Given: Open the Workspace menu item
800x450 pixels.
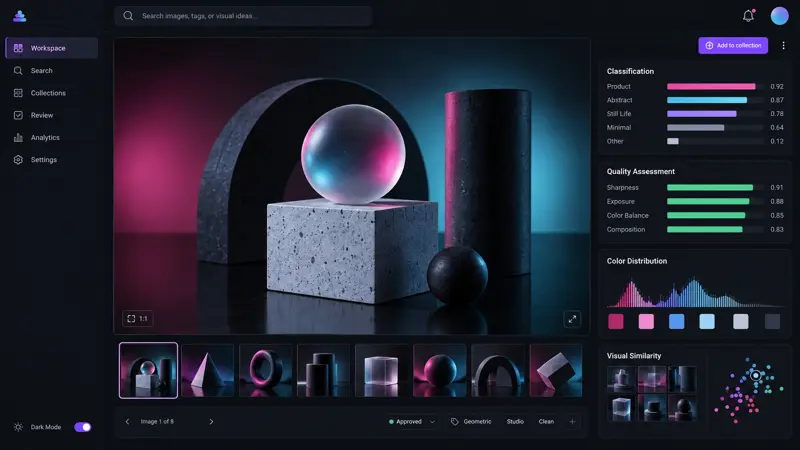Looking at the screenshot, I should (x=52, y=48).
